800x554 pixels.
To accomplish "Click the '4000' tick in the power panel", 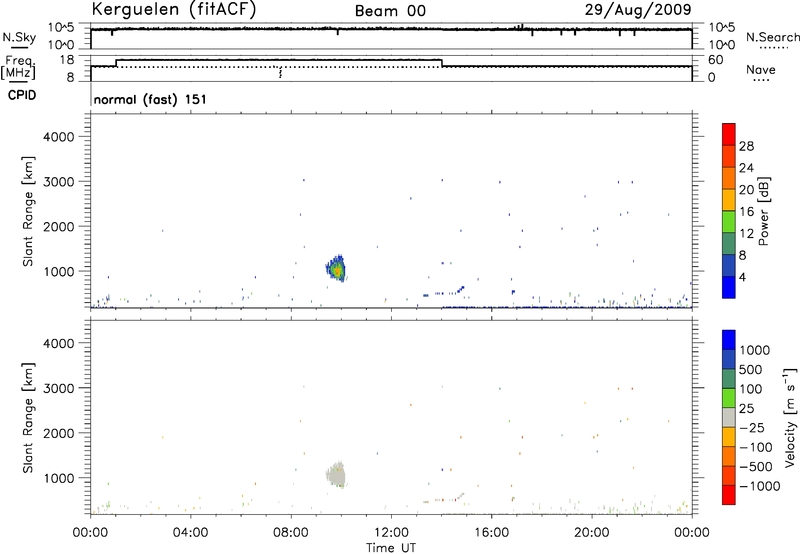I will point(59,137).
